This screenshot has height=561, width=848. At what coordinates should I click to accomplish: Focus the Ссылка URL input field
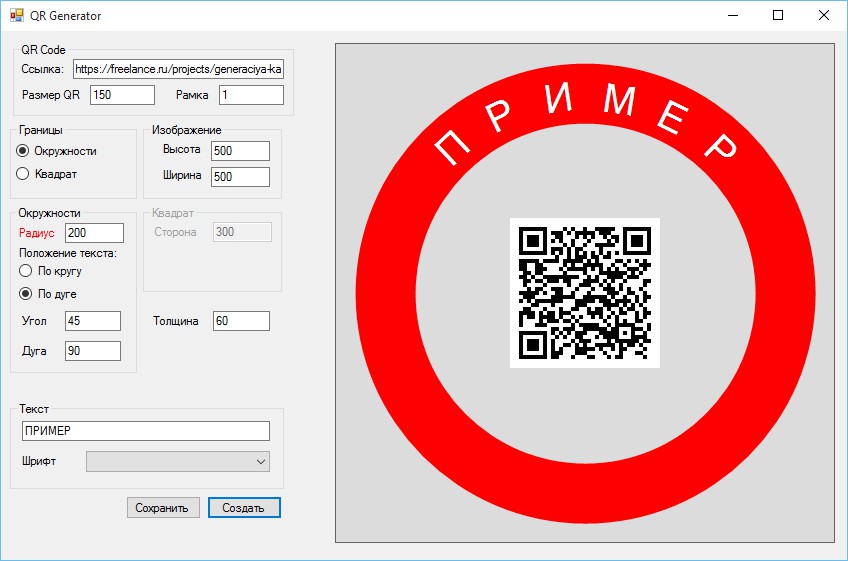coord(178,69)
